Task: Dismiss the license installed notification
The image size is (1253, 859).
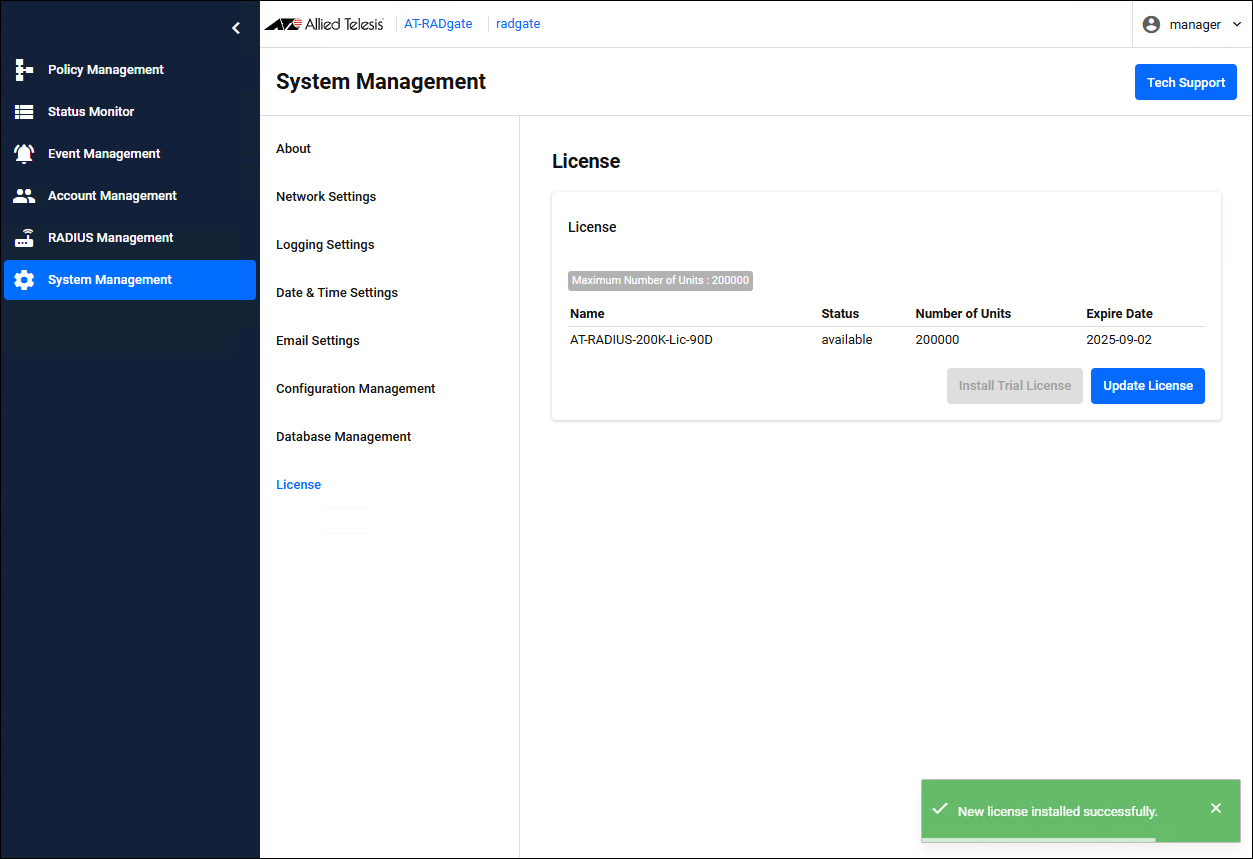Action: tap(1215, 808)
